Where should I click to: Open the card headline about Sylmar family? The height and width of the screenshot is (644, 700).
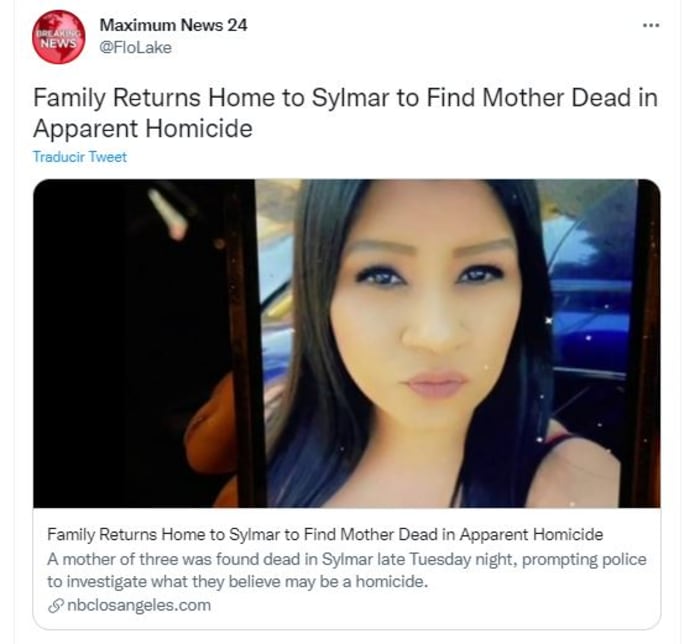tap(325, 534)
